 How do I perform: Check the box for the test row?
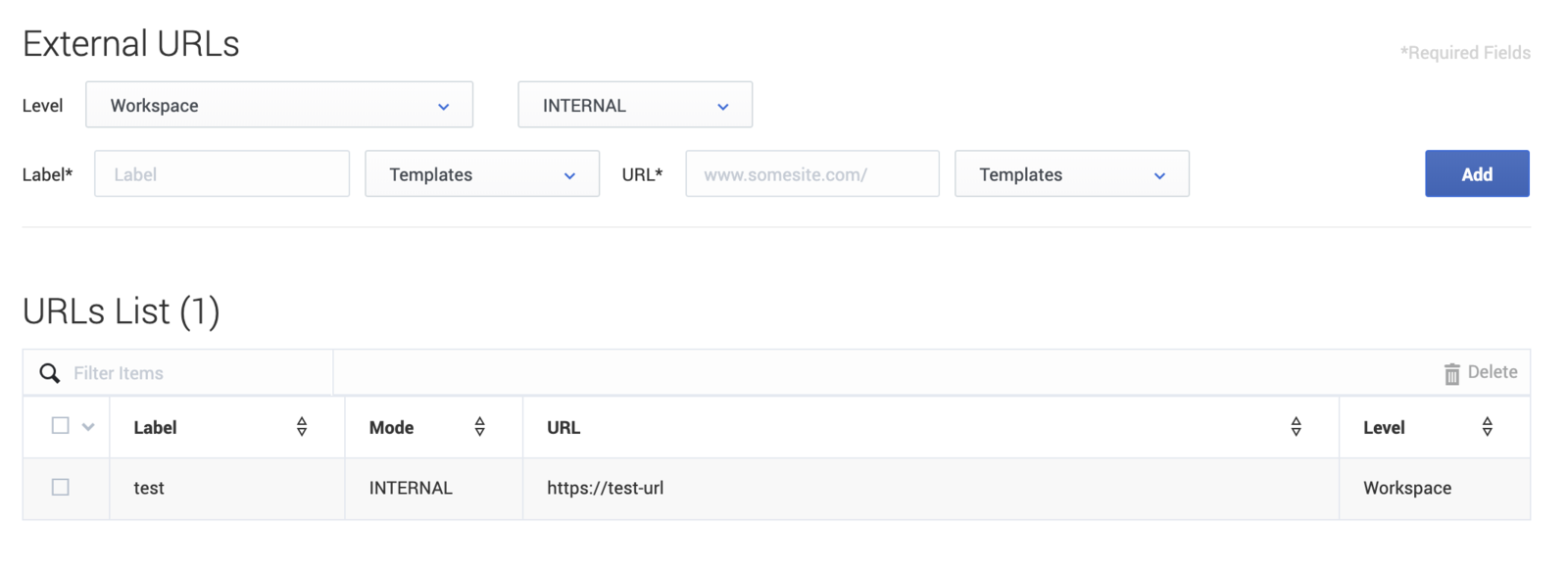[x=61, y=487]
